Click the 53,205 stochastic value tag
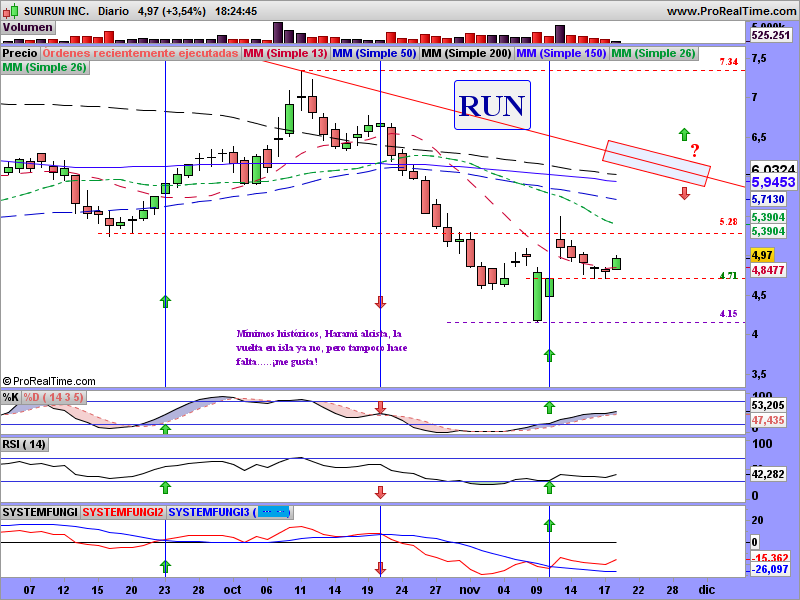Screen dimensions: 800x600 (x=768, y=406)
